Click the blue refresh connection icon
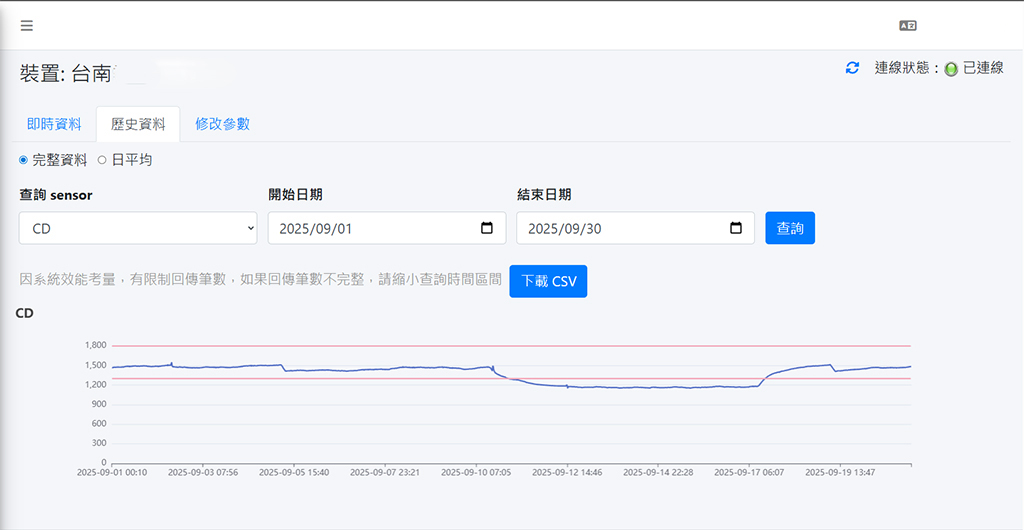Viewport: 1024px width, 530px height. point(852,68)
